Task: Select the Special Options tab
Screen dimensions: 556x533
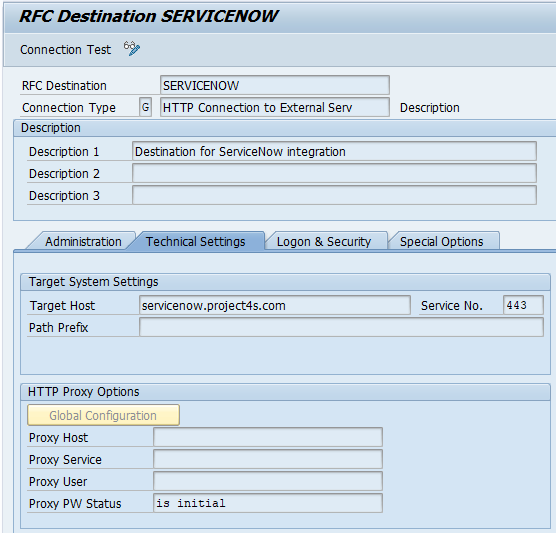Action: point(441,241)
